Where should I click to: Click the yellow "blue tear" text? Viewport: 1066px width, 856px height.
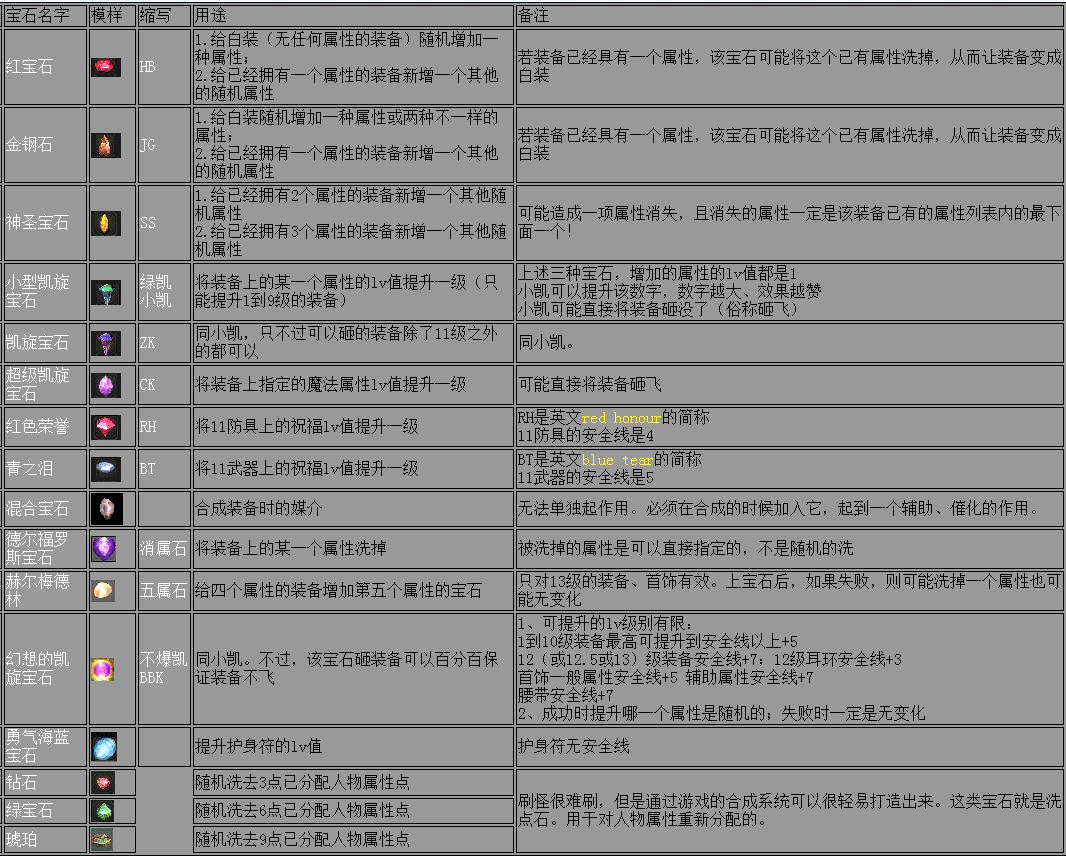click(617, 460)
